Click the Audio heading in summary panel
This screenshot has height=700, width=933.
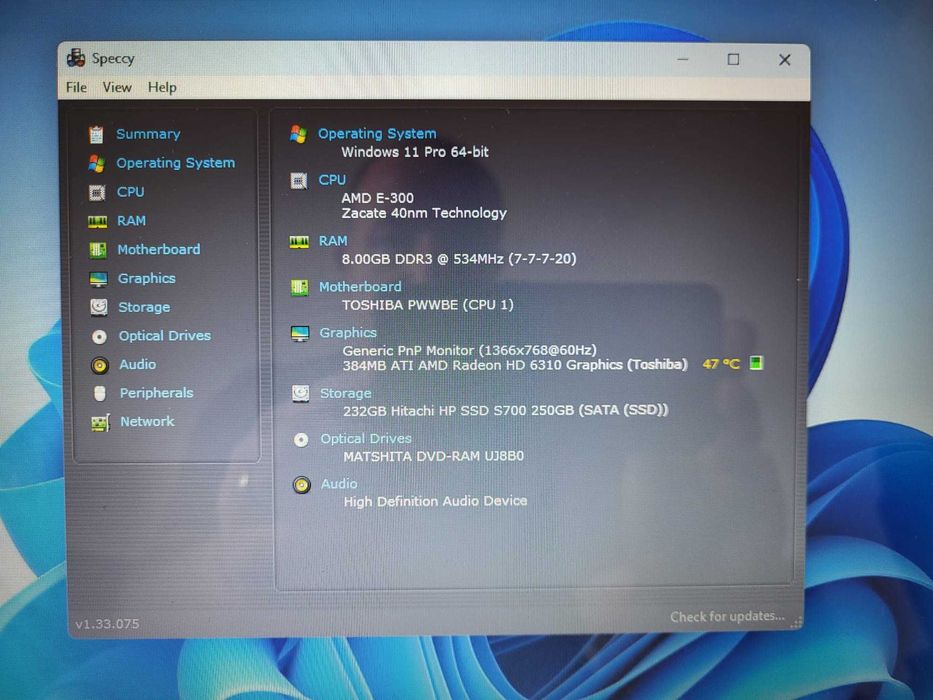click(x=339, y=484)
